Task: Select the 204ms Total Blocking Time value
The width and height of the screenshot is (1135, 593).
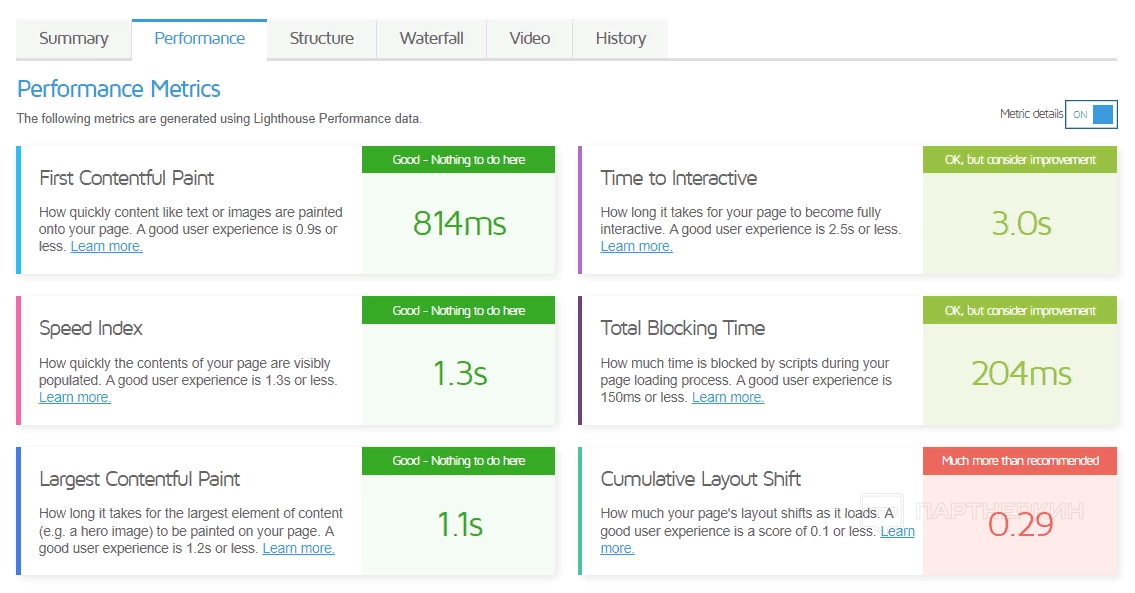Action: (x=1020, y=374)
